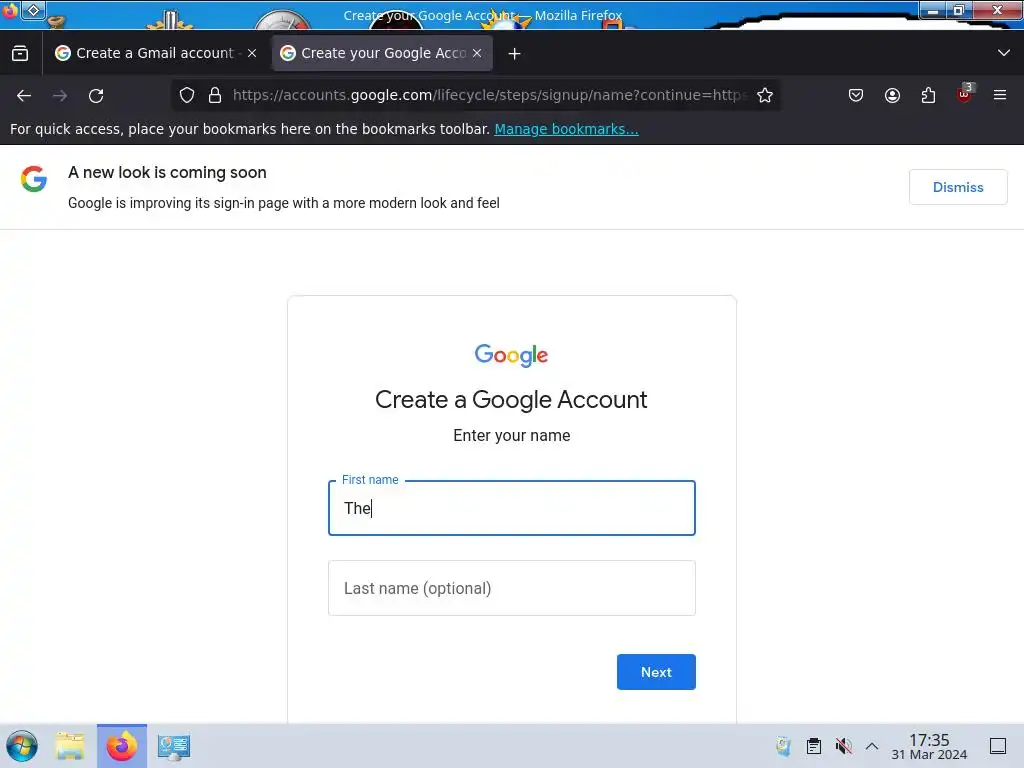Open a new tab with plus

515,54
